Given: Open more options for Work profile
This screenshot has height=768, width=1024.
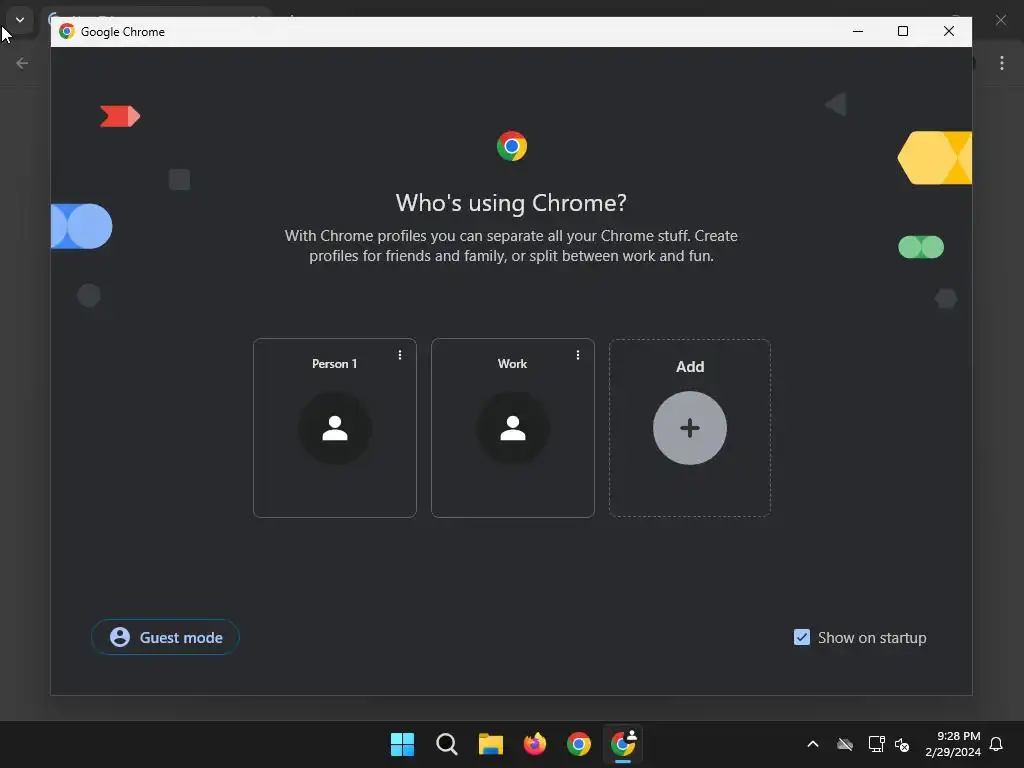Looking at the screenshot, I should [x=577, y=355].
